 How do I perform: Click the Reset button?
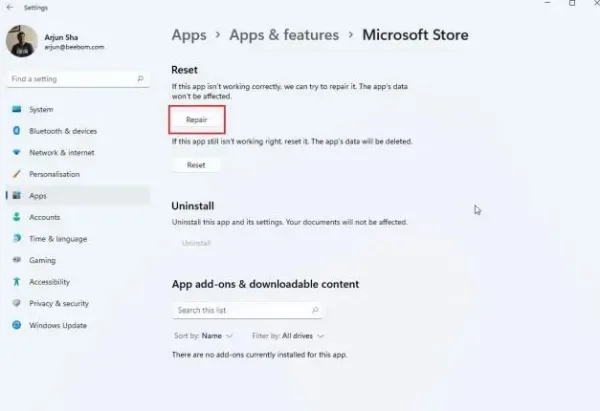(x=196, y=165)
